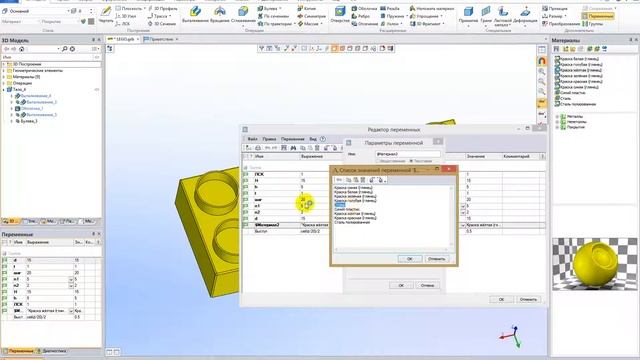The image size is (640, 360).
Task: Click OK in Редактор переменных window
Action: [501, 299]
